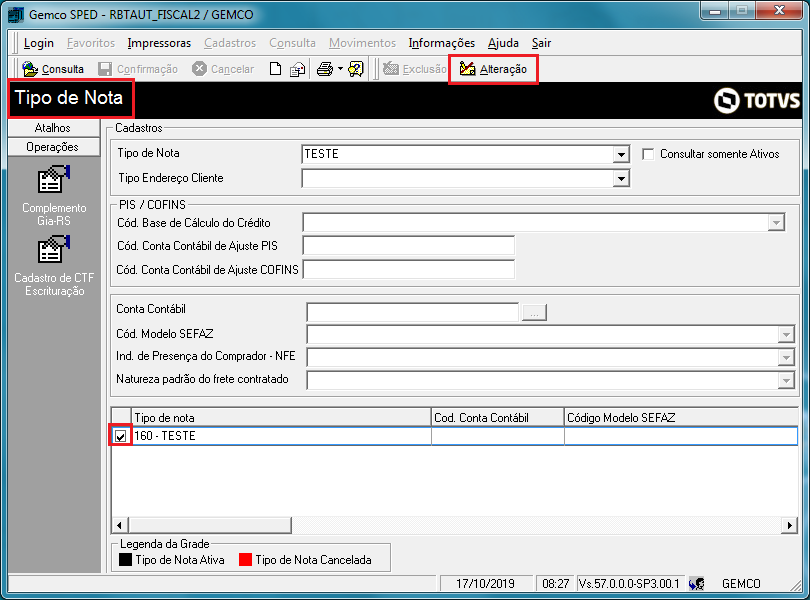Click the date 17/10/2019 in status bar
Viewport: 811px width, 601px height.
(x=486, y=584)
